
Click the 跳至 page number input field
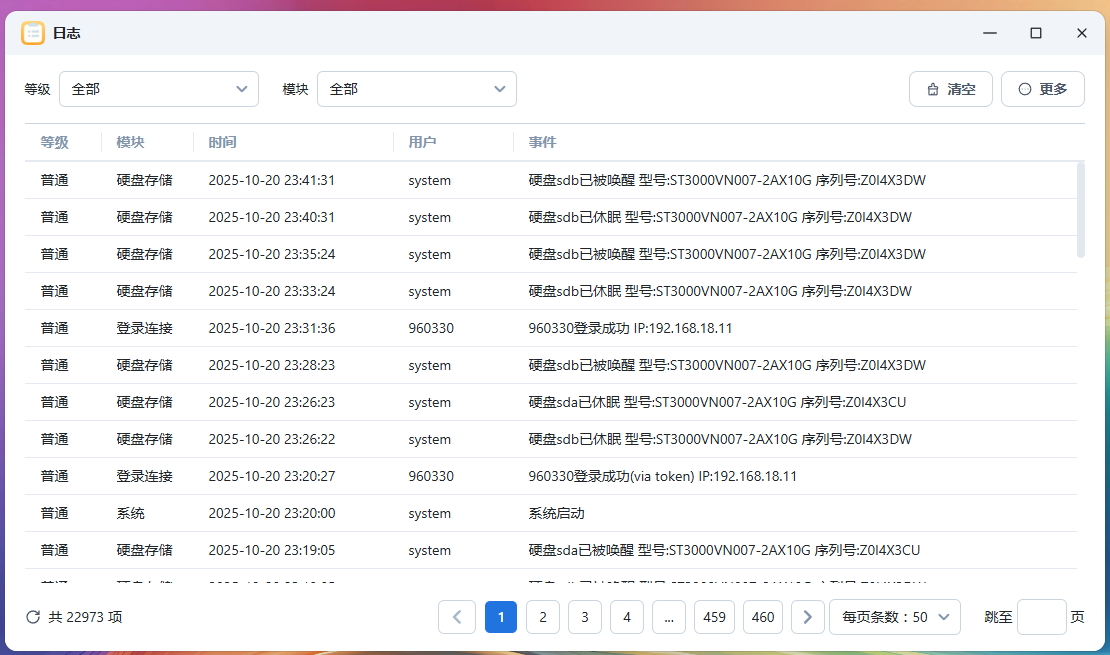point(1041,617)
